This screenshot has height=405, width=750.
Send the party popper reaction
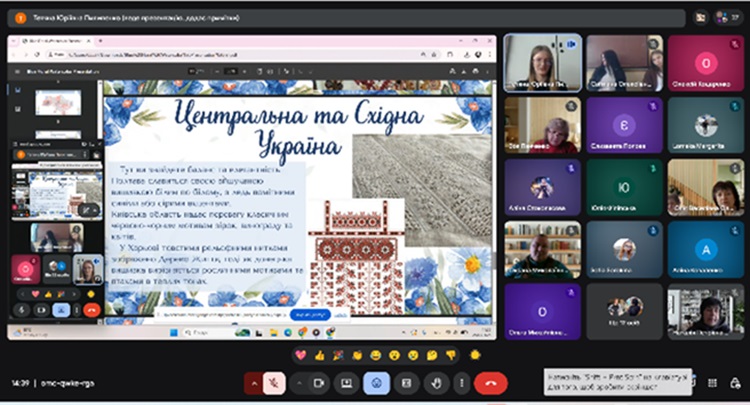(x=337, y=355)
